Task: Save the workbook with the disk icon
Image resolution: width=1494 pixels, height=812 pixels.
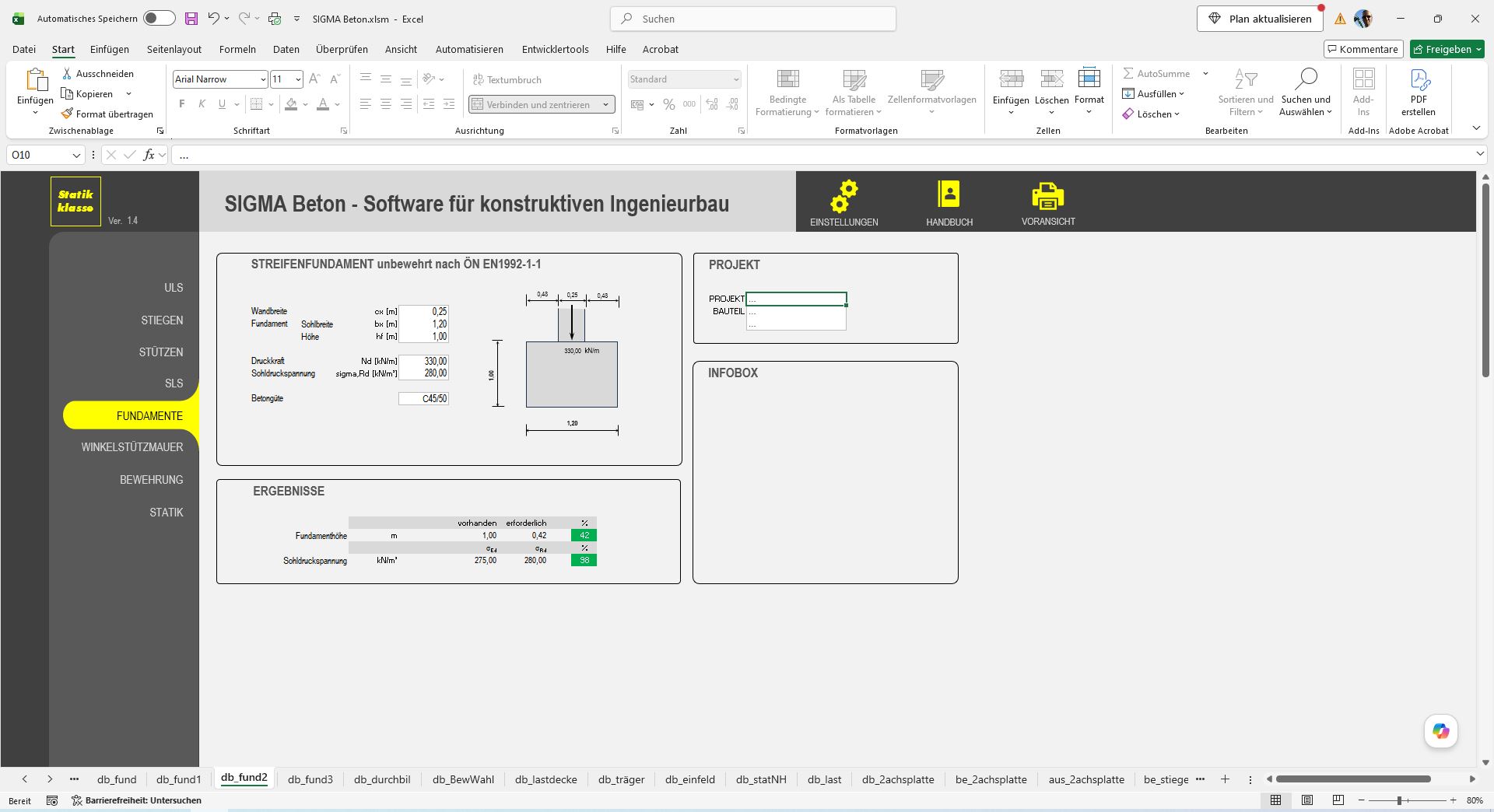Action: [x=191, y=19]
